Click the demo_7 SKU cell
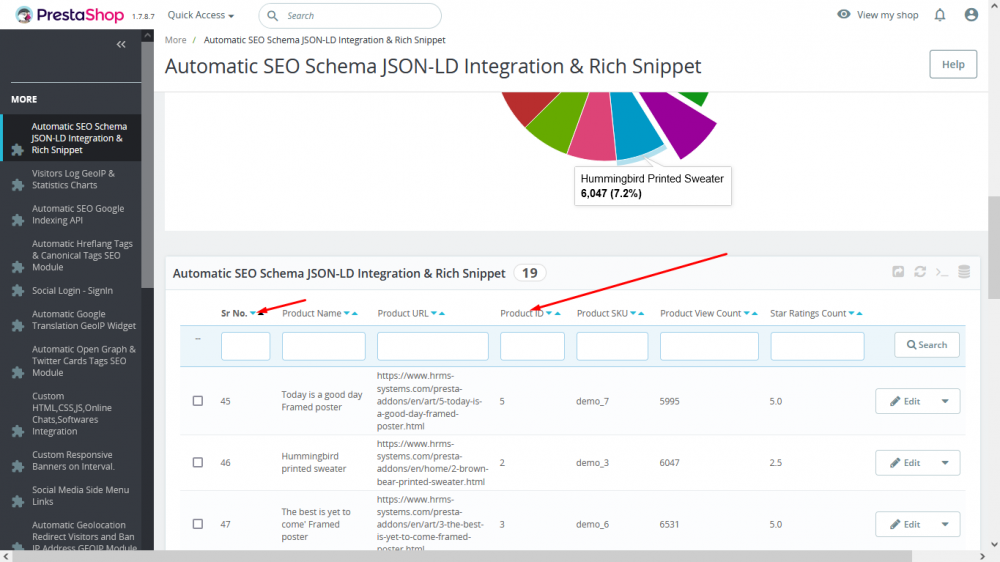 click(x=592, y=401)
